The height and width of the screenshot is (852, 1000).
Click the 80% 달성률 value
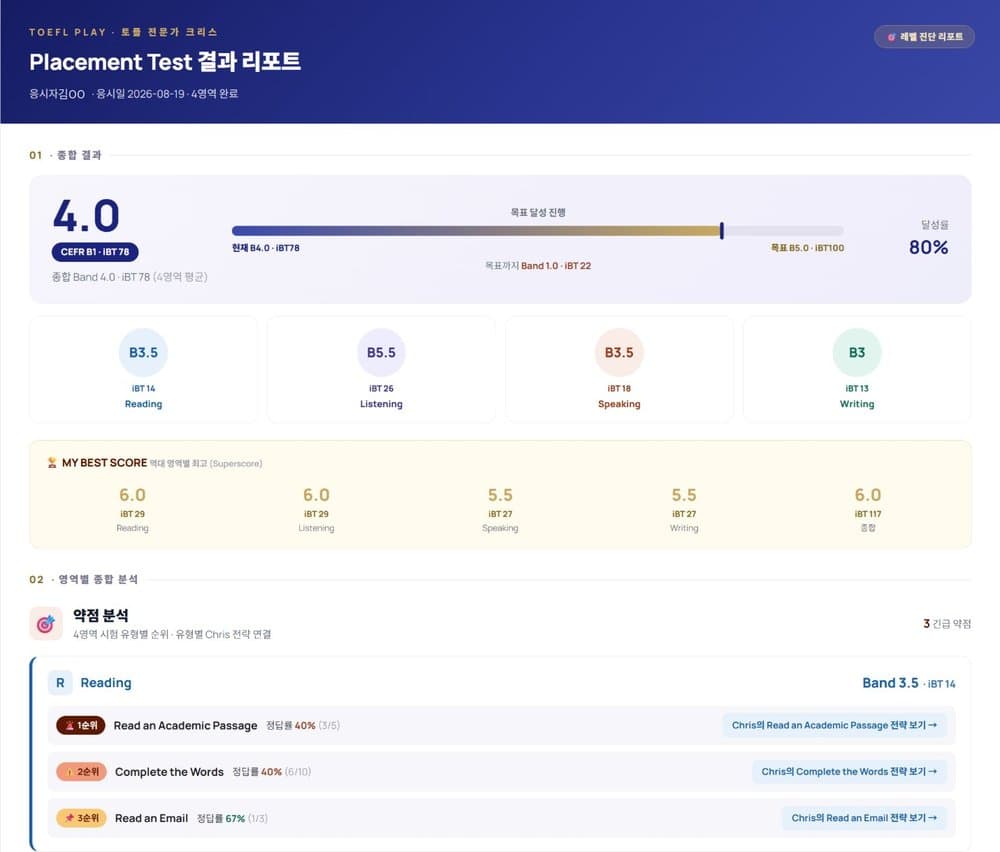929,247
